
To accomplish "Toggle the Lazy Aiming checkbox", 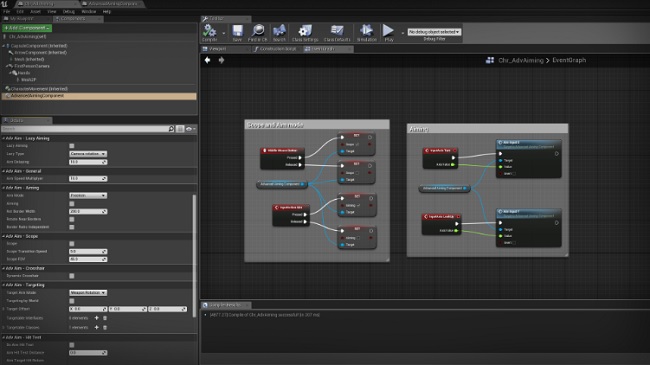I will pos(72,146).
